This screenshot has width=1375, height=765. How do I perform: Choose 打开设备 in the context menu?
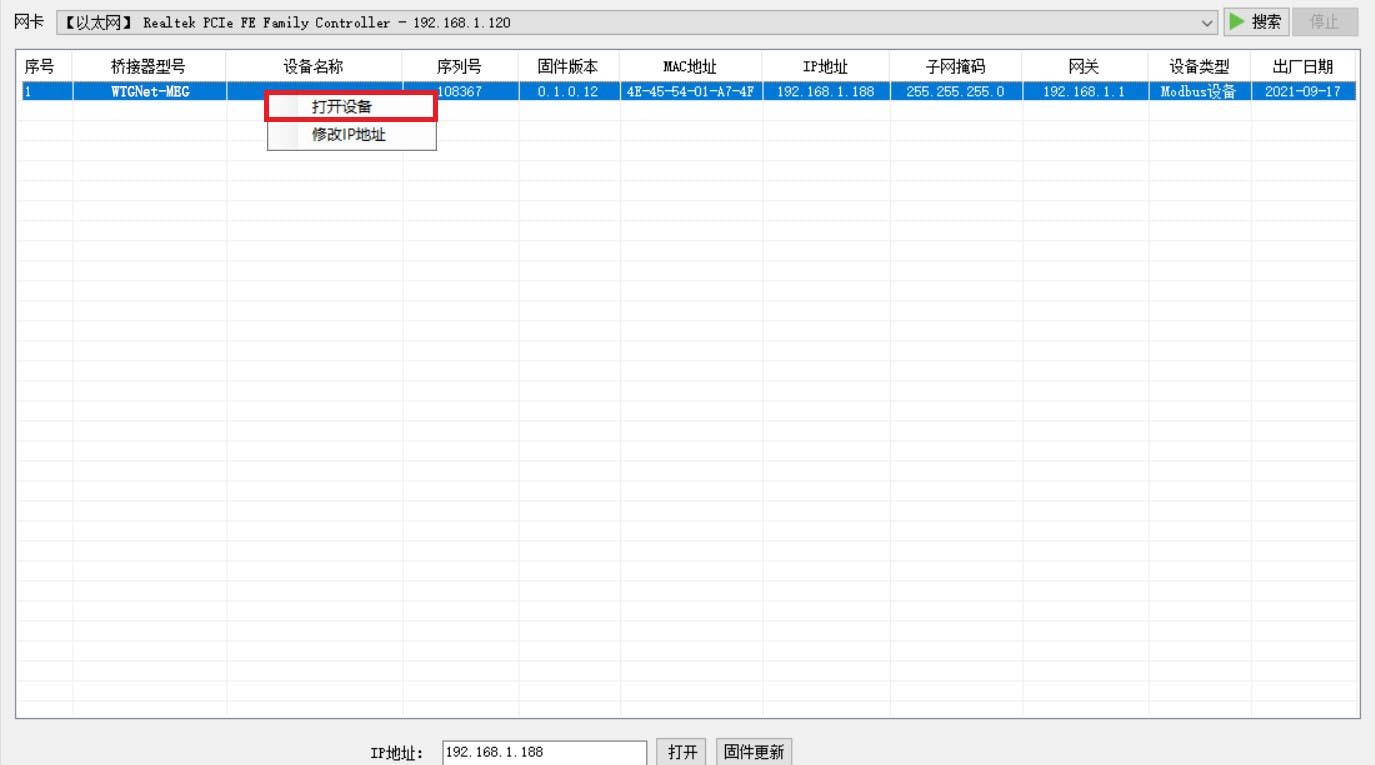(x=351, y=106)
